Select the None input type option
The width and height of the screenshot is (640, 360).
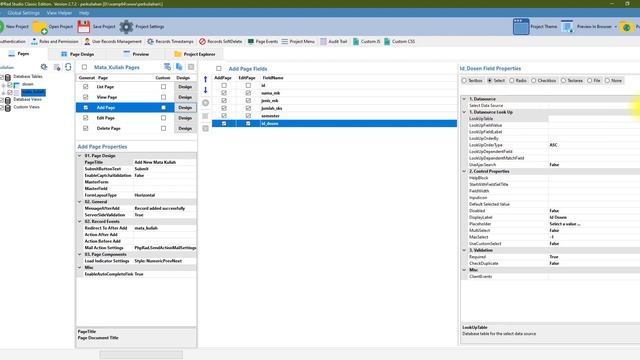[x=613, y=80]
